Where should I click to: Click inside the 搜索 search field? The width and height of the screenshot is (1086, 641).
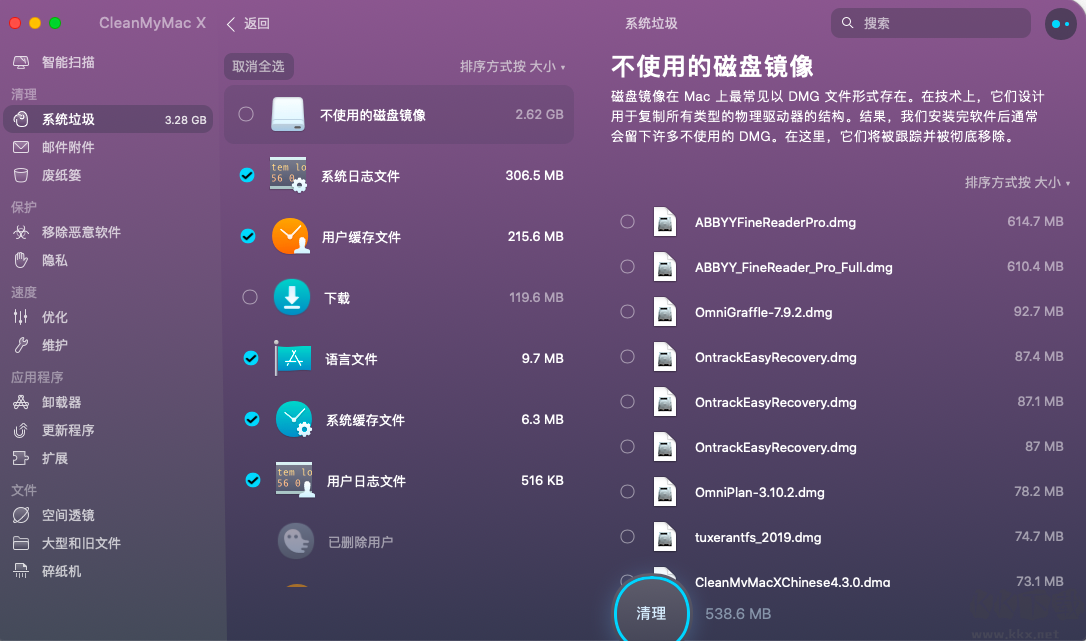point(930,22)
